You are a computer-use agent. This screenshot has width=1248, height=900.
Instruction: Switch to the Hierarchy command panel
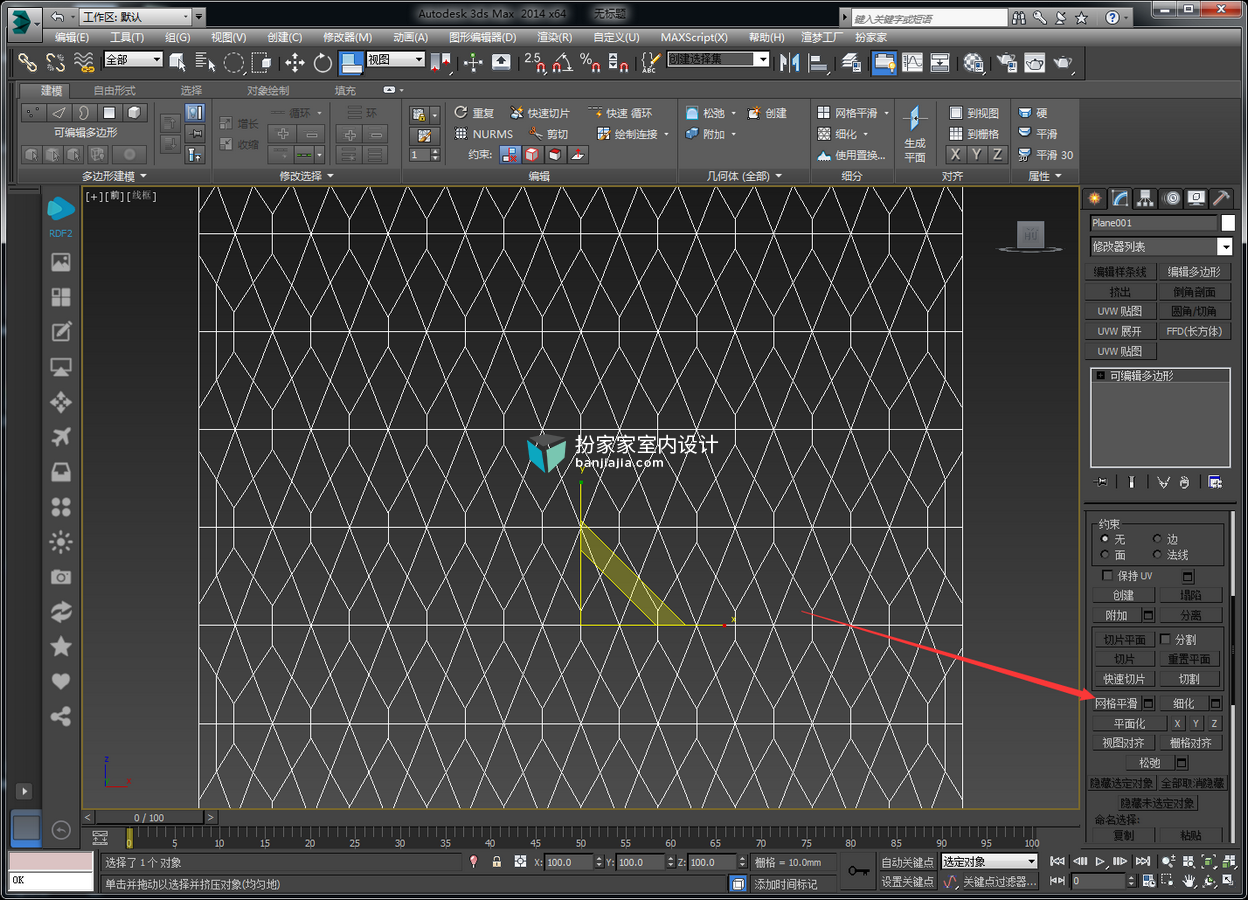tap(1146, 198)
